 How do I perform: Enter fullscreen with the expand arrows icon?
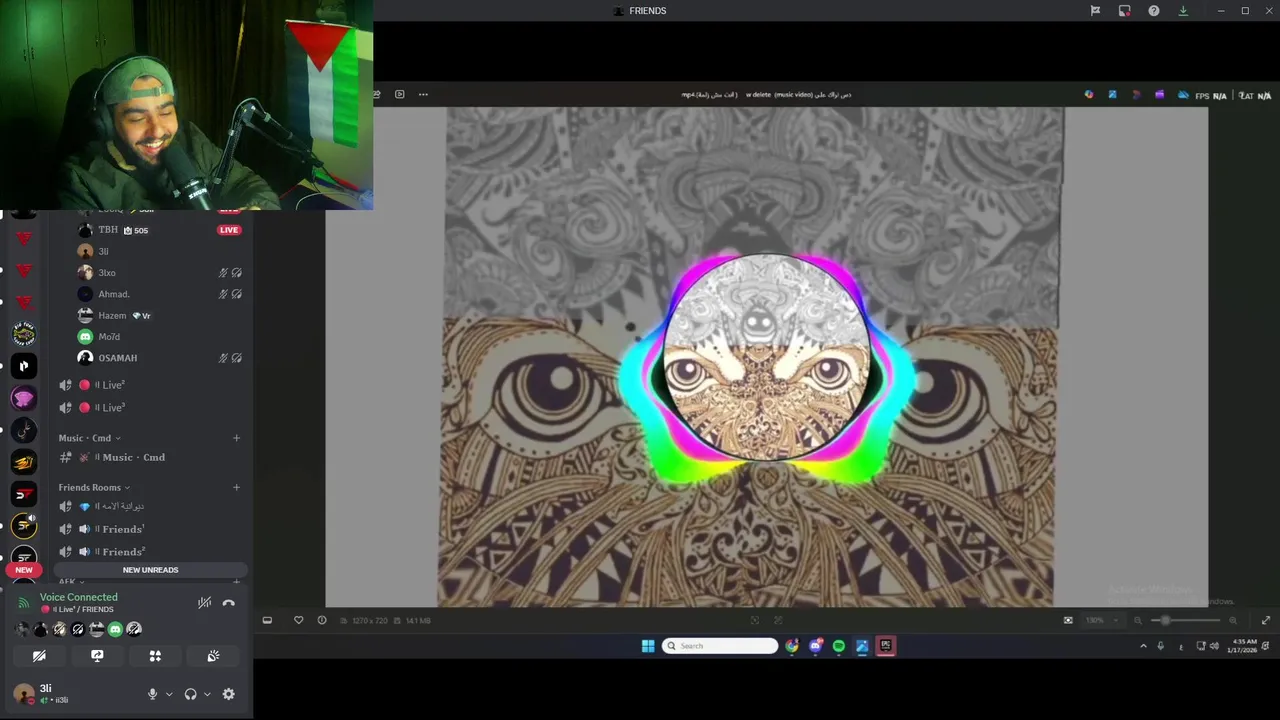point(1265,621)
